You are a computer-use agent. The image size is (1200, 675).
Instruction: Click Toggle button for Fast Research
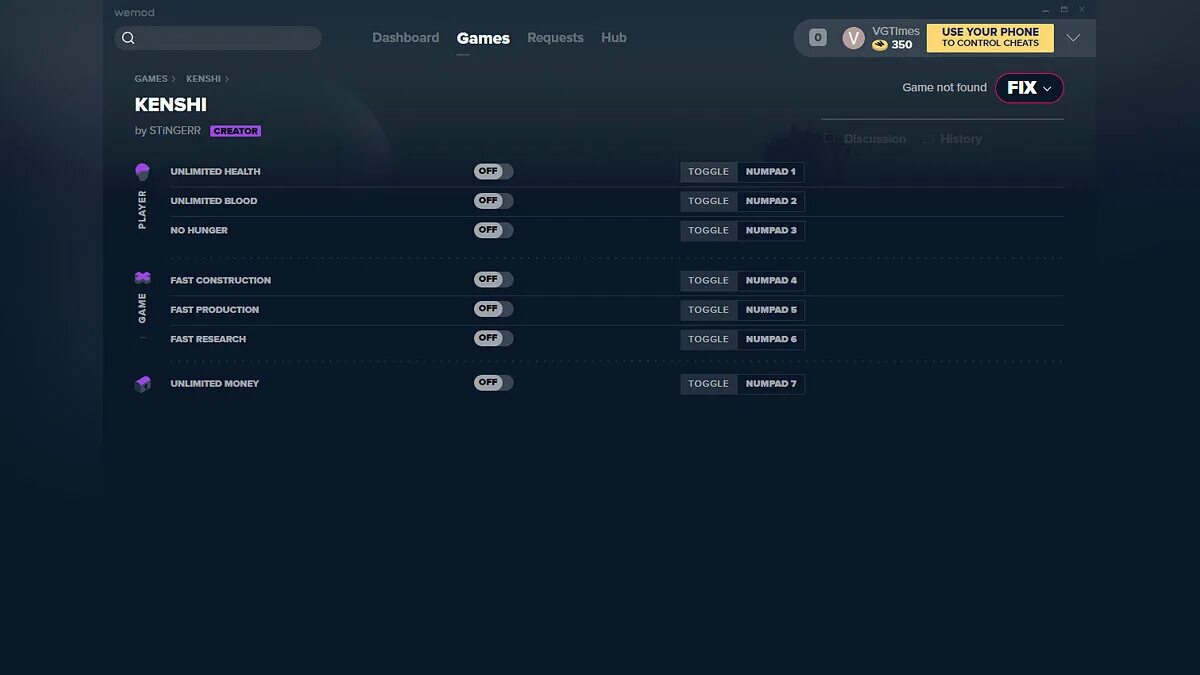point(709,339)
